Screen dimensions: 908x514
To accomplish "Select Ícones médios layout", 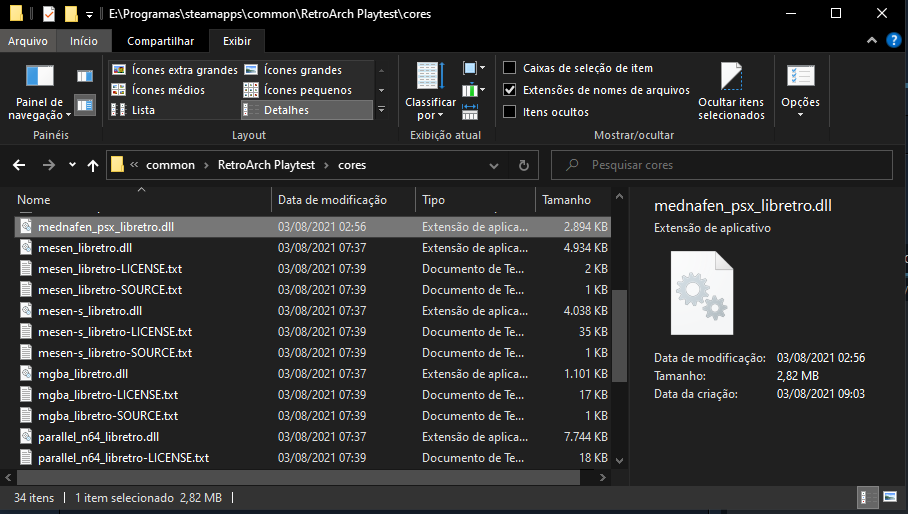I will tap(158, 90).
